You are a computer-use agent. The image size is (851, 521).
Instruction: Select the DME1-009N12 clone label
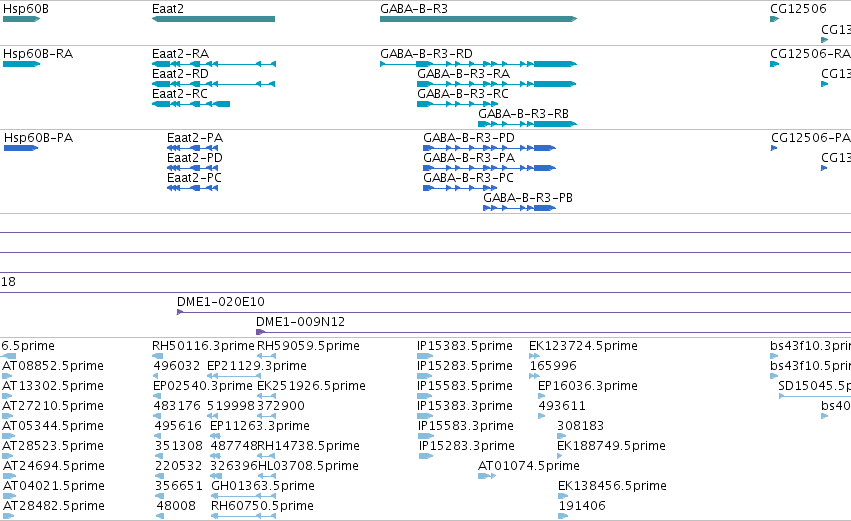click(x=301, y=322)
